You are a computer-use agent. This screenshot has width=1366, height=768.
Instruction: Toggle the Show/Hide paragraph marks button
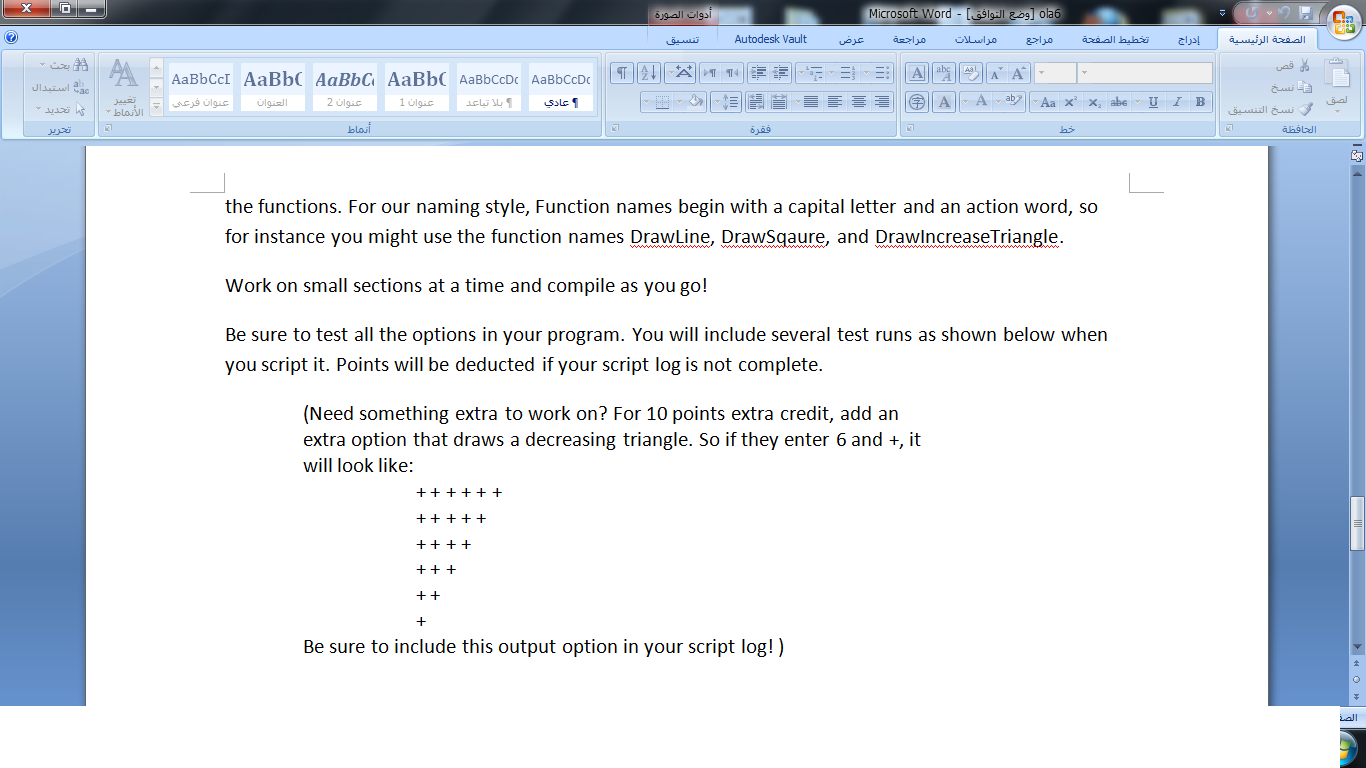point(622,73)
